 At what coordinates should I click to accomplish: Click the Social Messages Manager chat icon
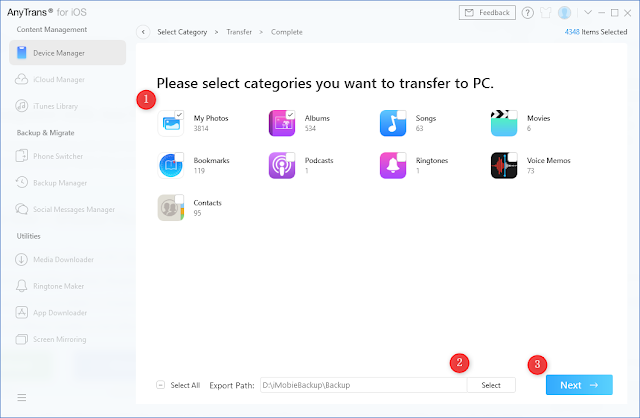coord(21,209)
